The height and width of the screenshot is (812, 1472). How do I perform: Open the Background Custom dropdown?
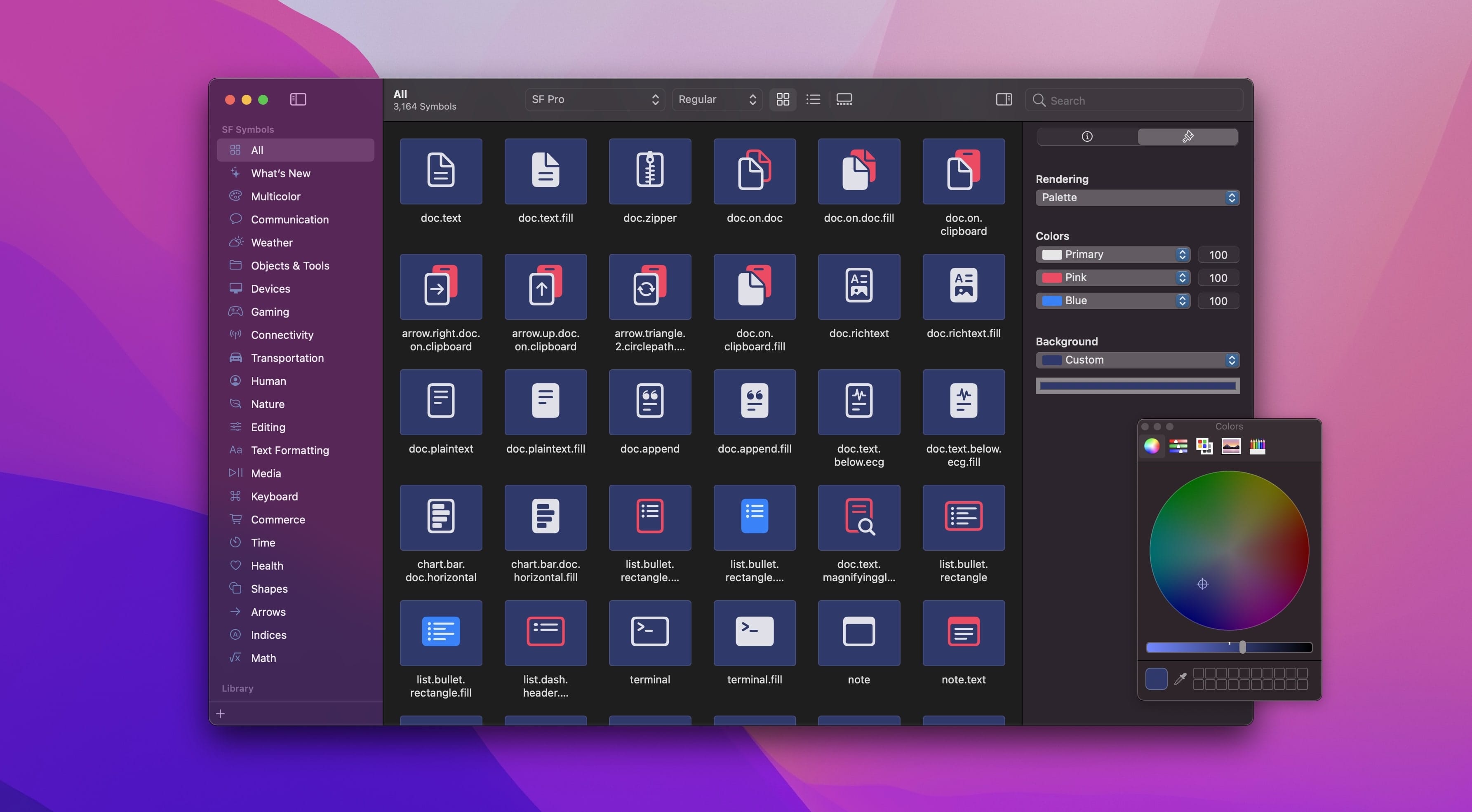1137,360
